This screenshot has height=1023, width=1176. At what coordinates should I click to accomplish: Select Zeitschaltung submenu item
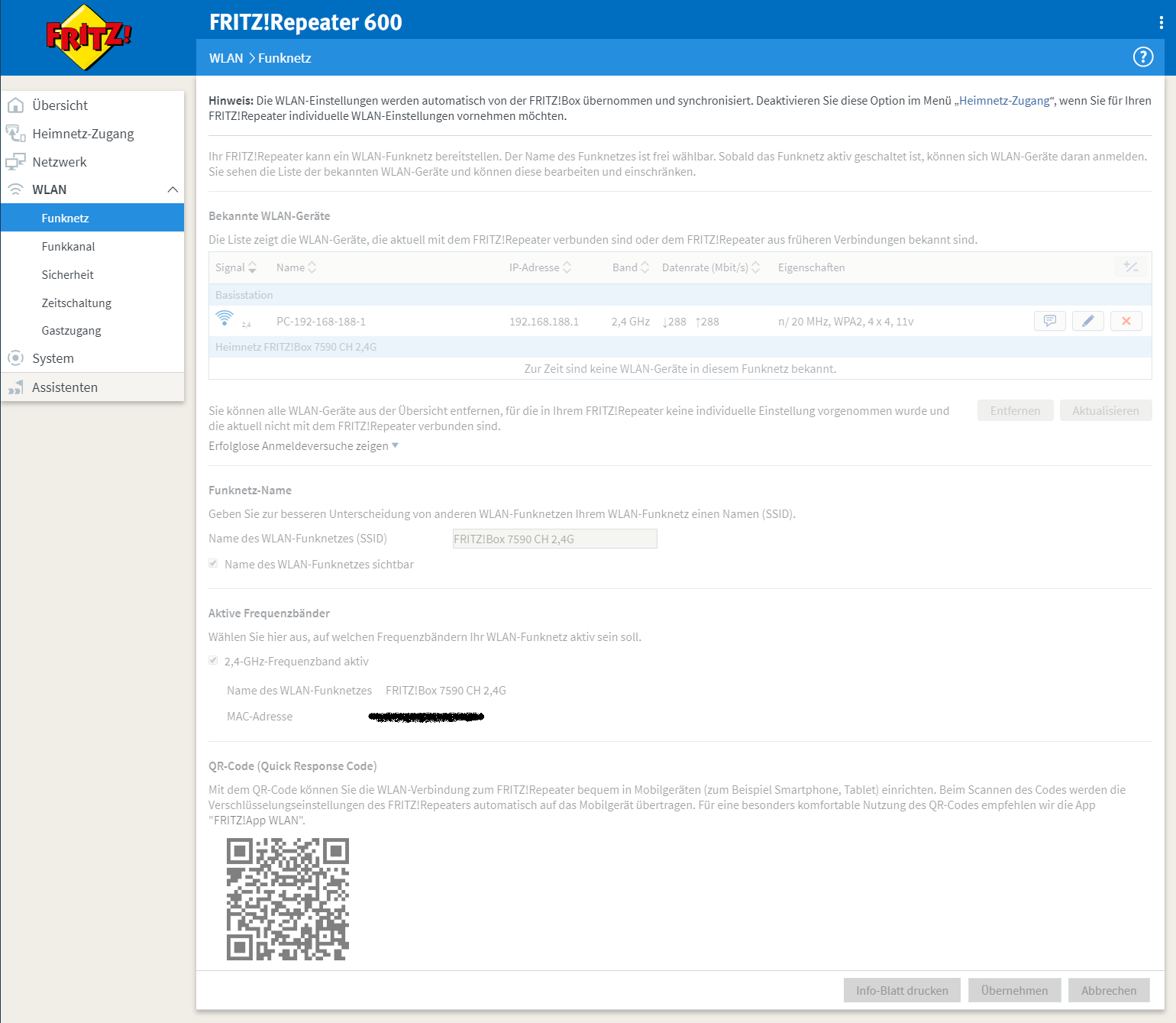(x=92, y=303)
